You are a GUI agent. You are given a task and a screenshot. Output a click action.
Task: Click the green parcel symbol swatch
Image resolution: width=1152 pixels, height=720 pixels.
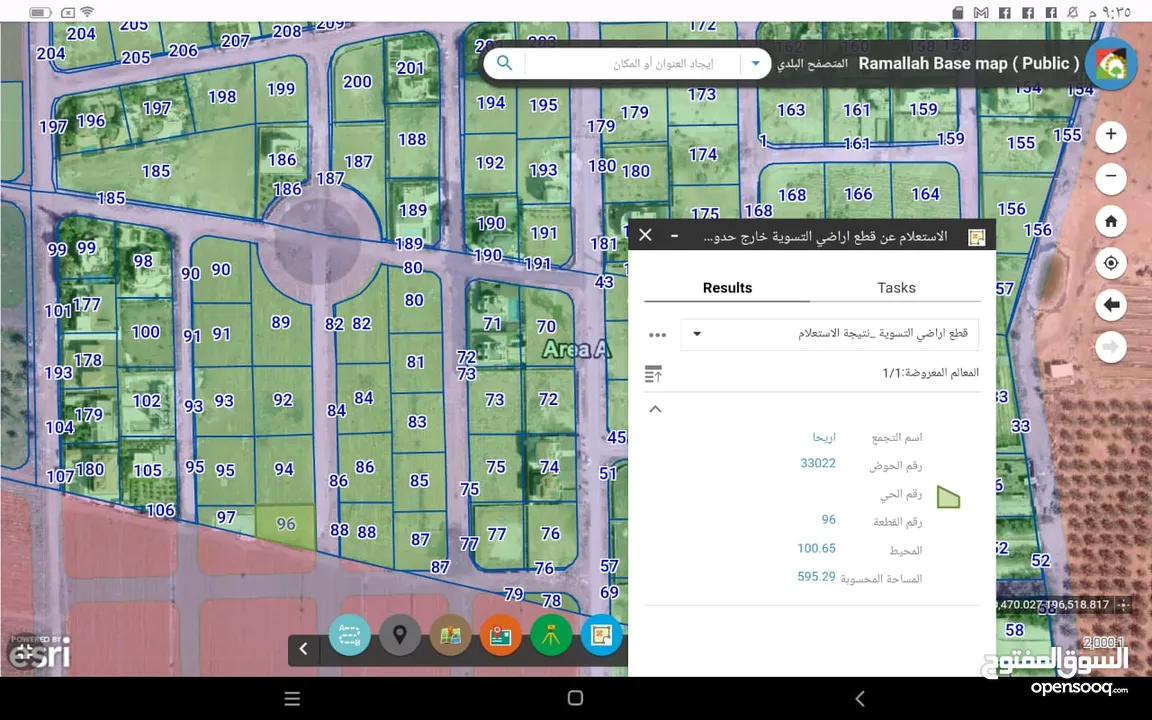tap(948, 496)
